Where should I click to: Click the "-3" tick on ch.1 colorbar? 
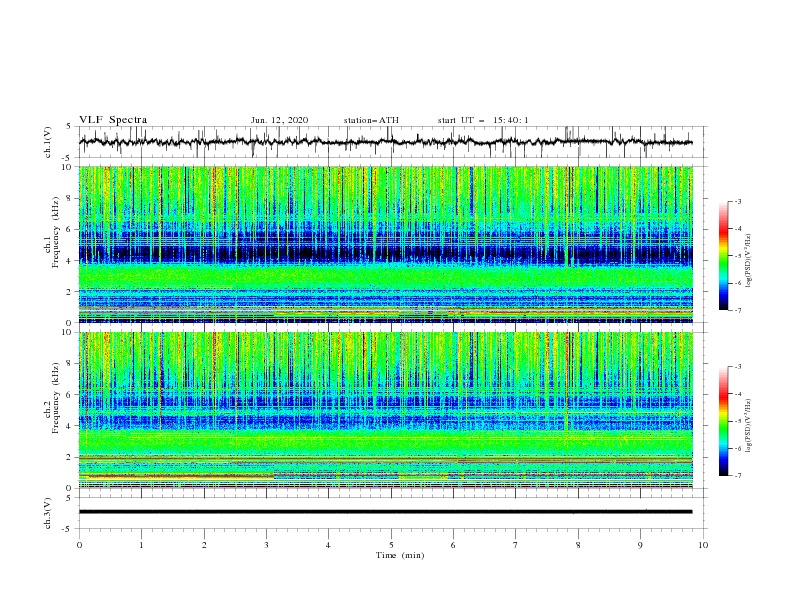click(737, 201)
